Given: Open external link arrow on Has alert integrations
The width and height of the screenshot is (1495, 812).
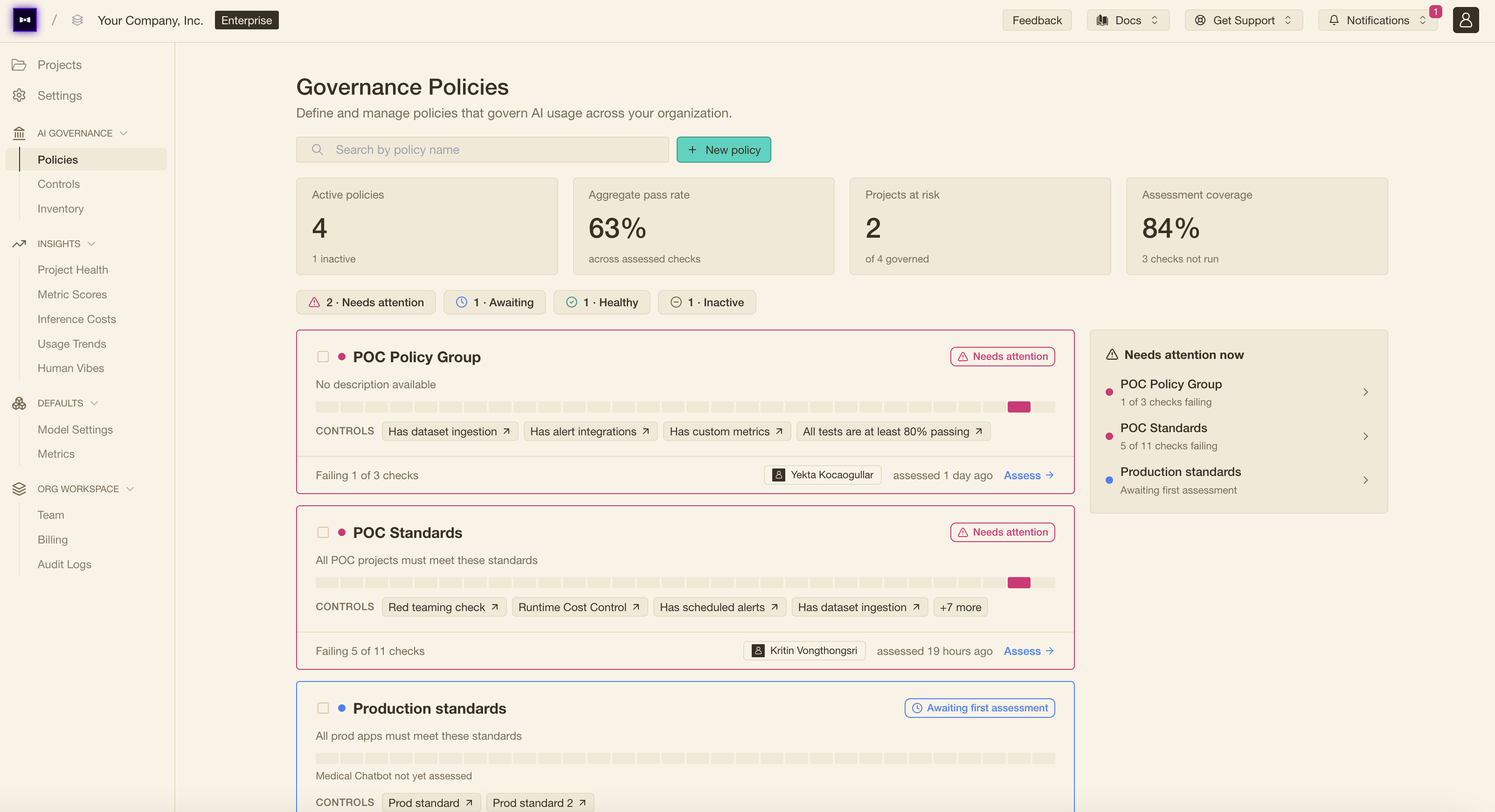Looking at the screenshot, I should click(645, 431).
